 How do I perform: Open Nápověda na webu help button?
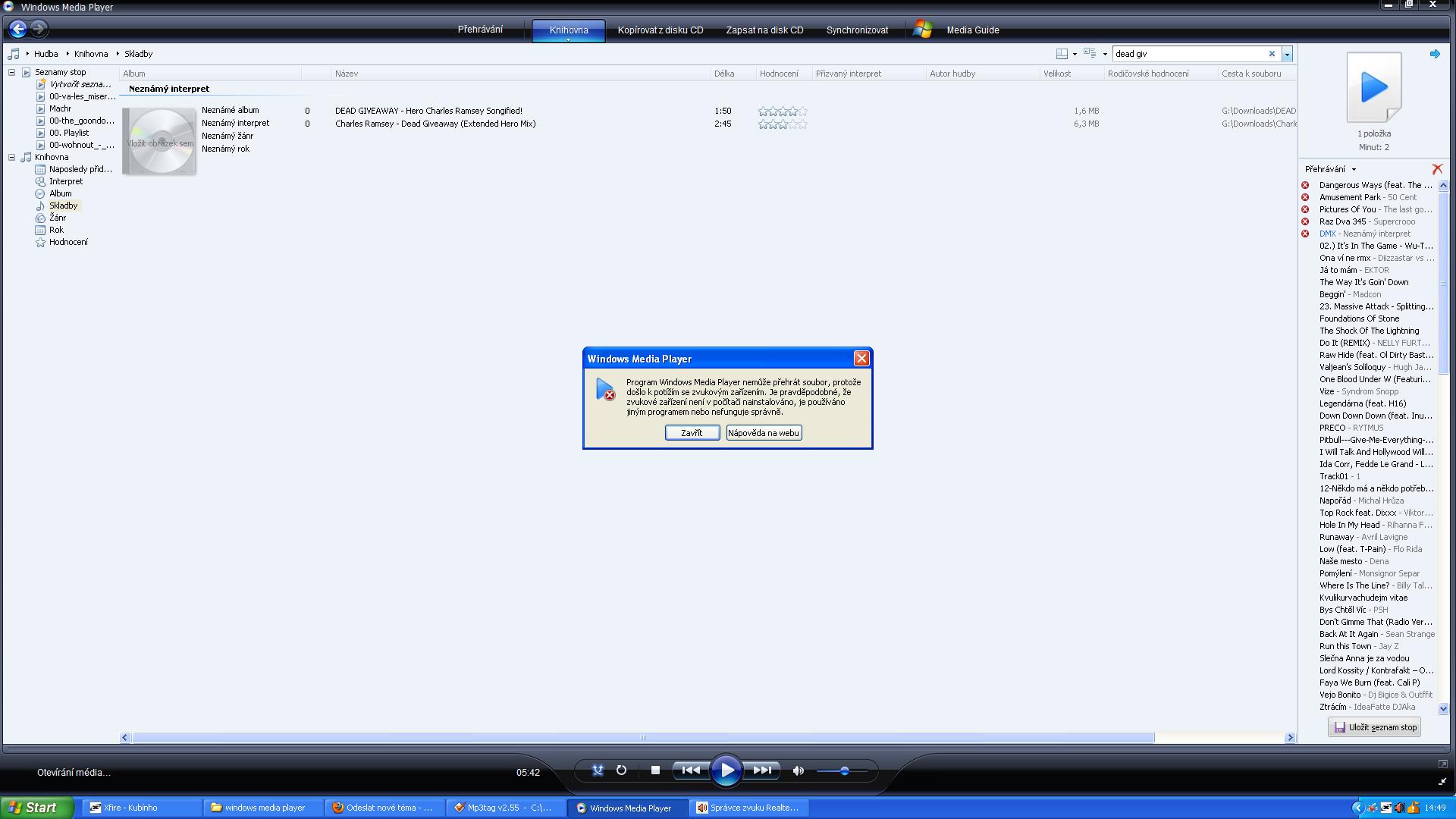[763, 433]
